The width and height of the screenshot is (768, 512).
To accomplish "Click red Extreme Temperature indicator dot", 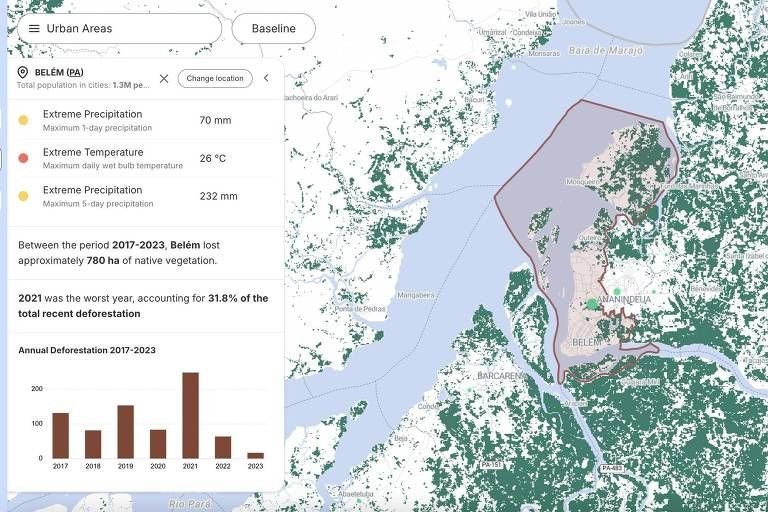I will (x=23, y=158).
